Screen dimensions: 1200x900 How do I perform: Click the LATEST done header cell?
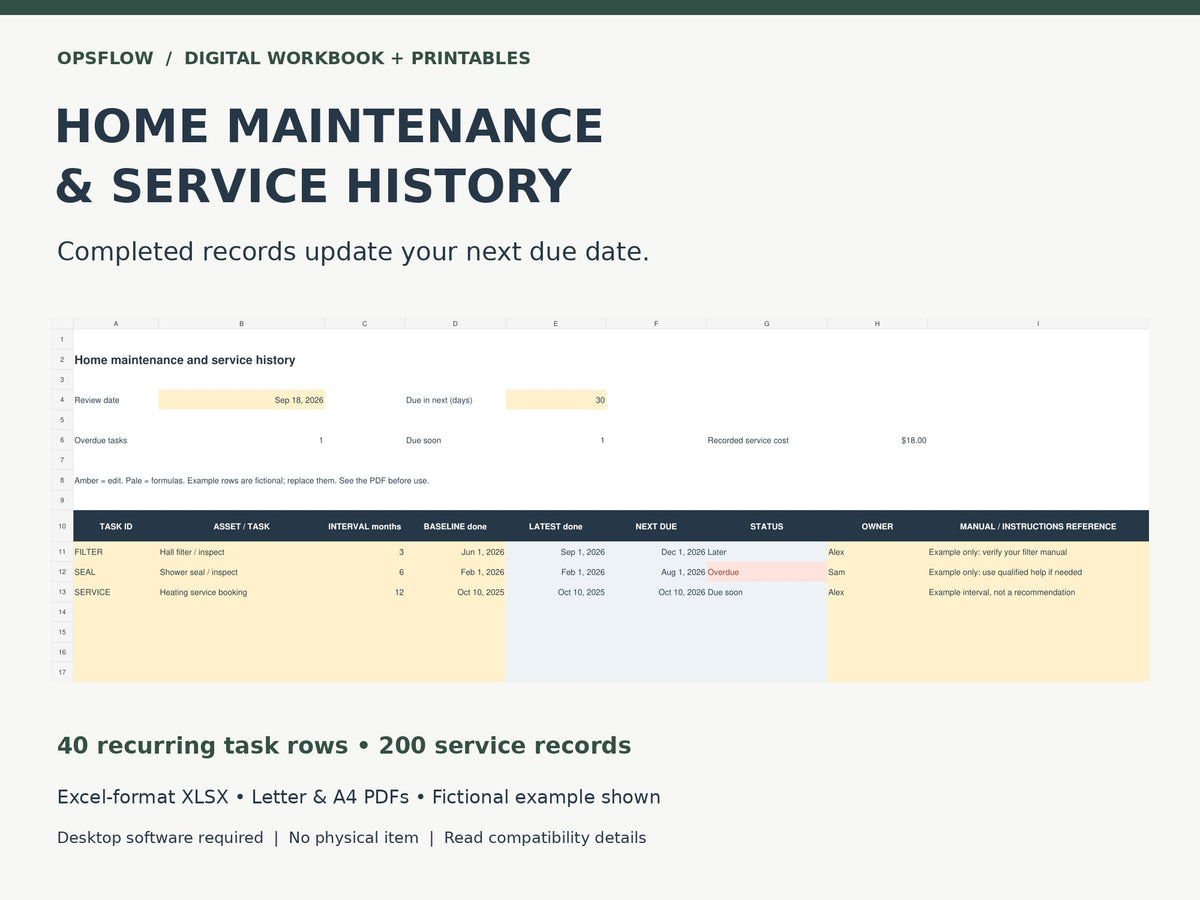(556, 526)
